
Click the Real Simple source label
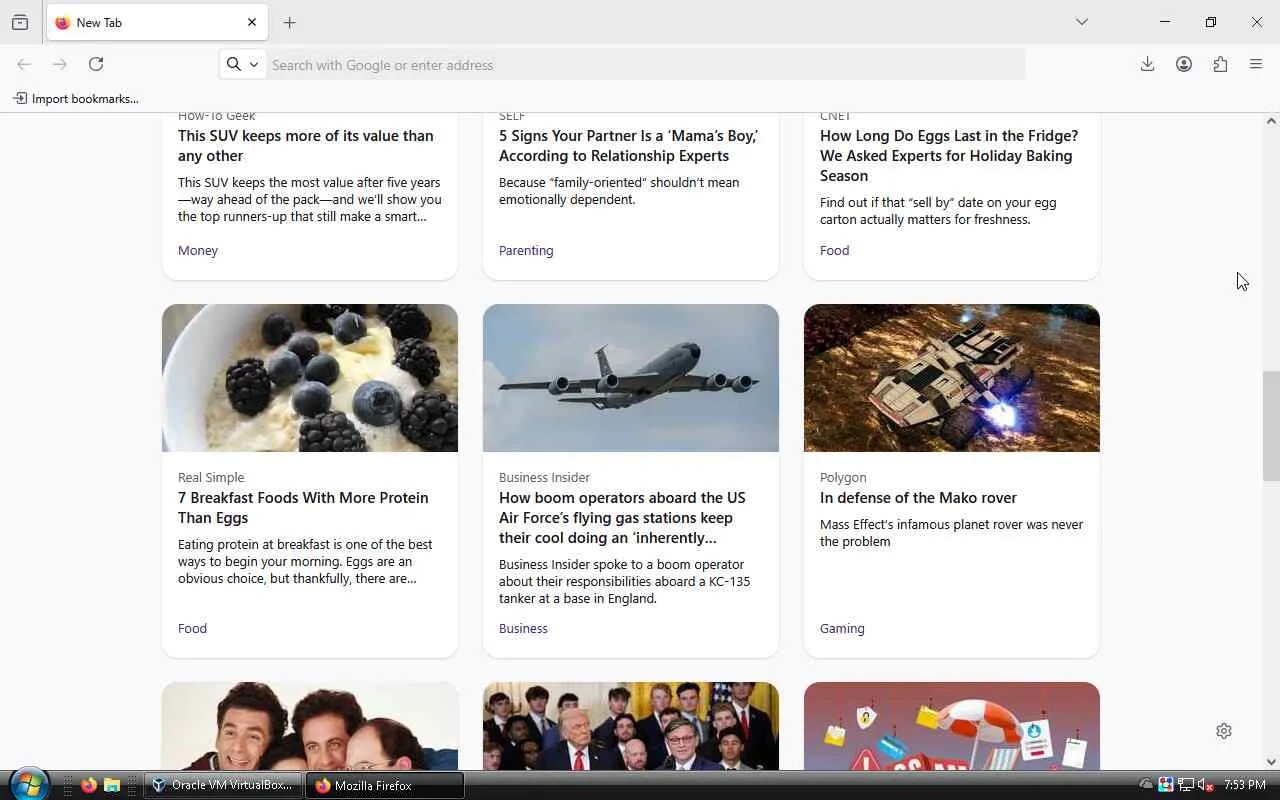pyautogui.click(x=211, y=477)
